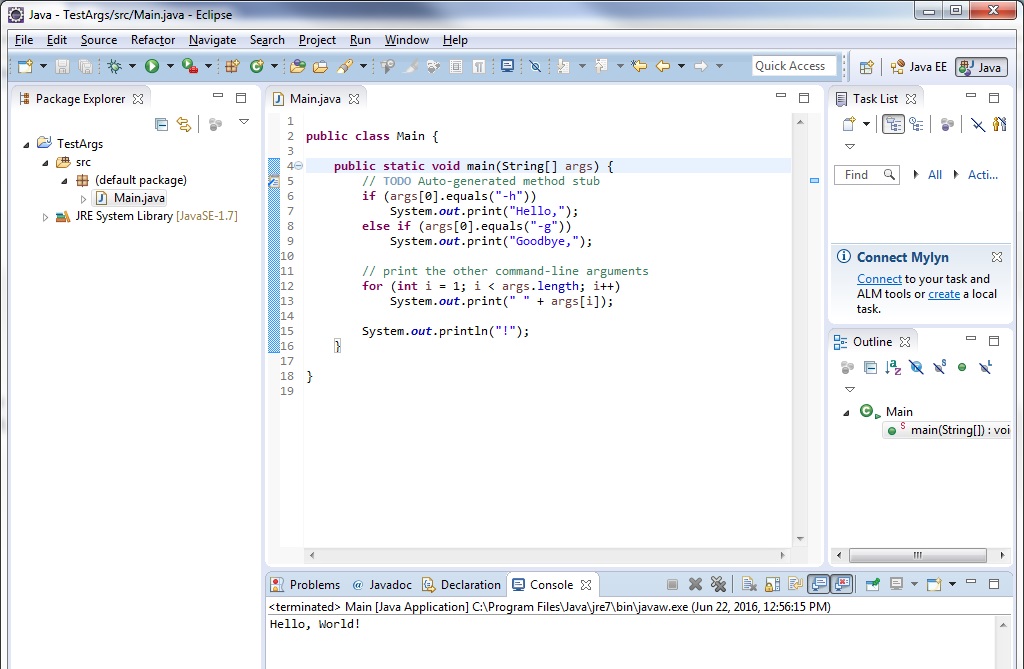The width and height of the screenshot is (1024, 669).
Task: Click Pin Console icon
Action: pyautogui.click(x=873, y=585)
